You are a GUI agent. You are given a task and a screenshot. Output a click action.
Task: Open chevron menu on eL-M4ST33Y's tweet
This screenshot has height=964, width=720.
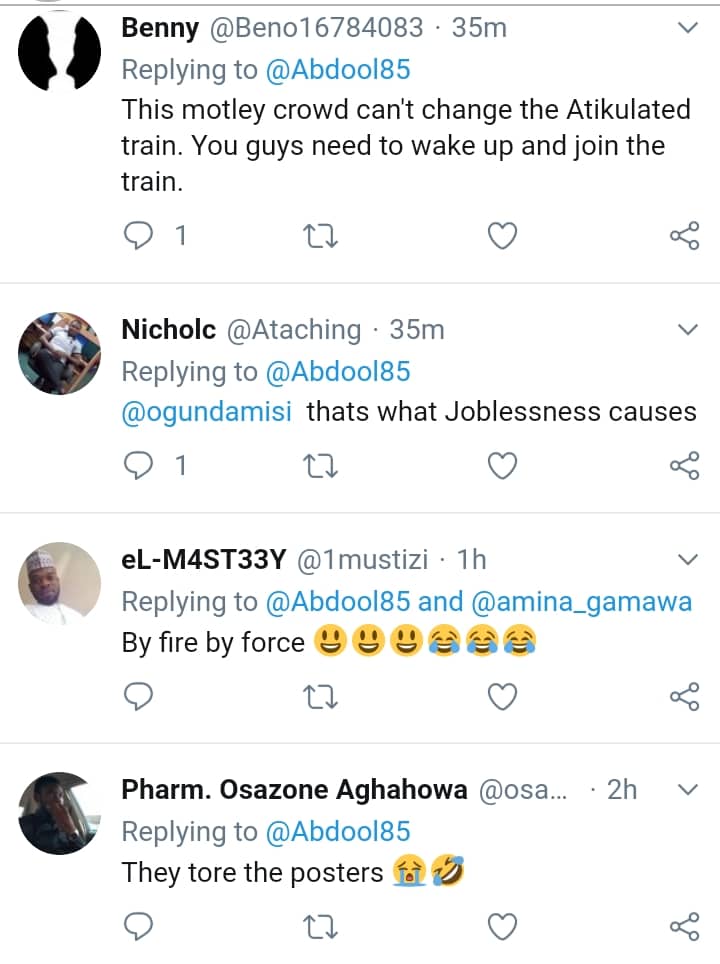point(687,559)
